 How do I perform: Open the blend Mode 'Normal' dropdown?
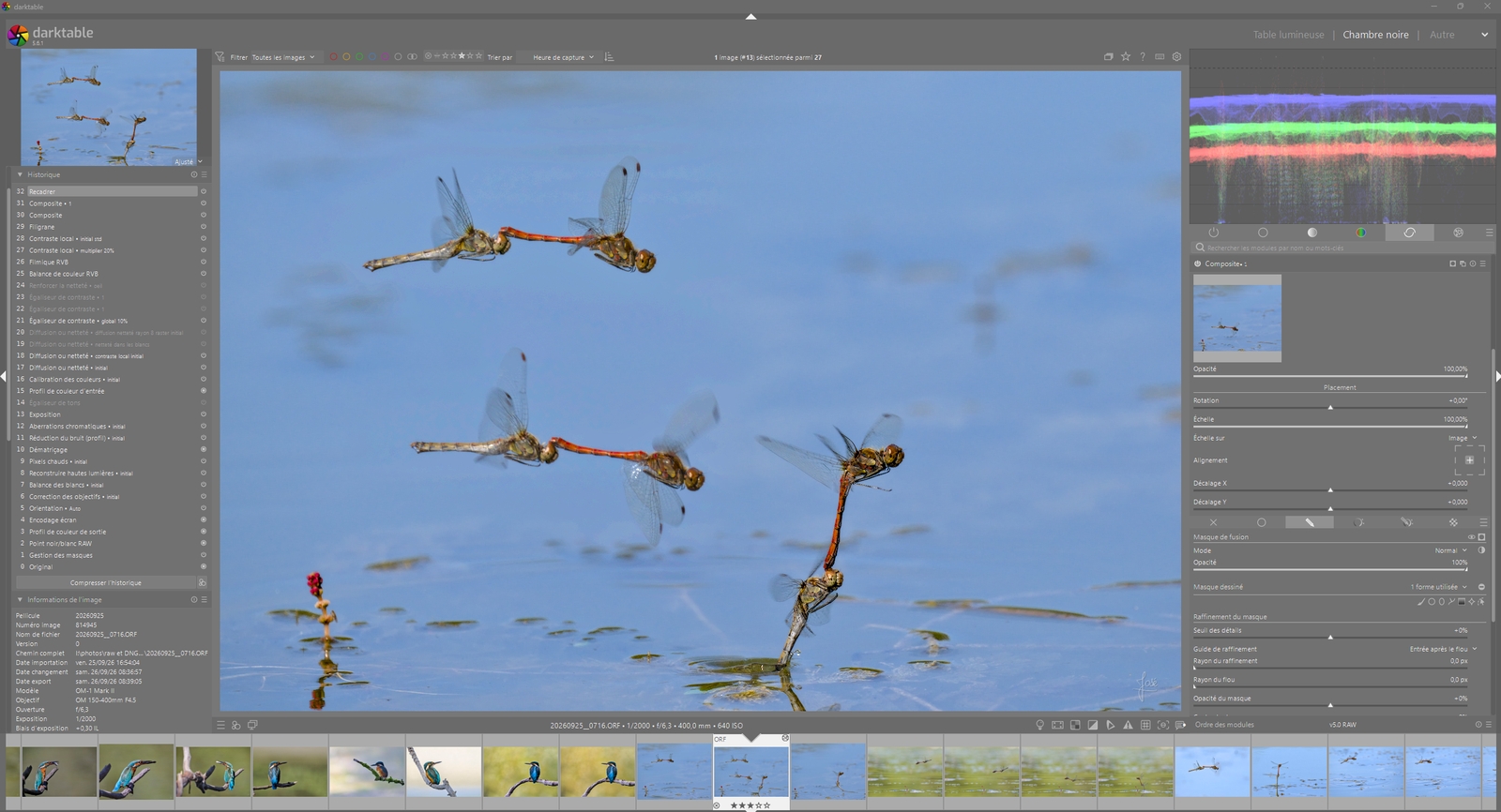[x=1450, y=550]
